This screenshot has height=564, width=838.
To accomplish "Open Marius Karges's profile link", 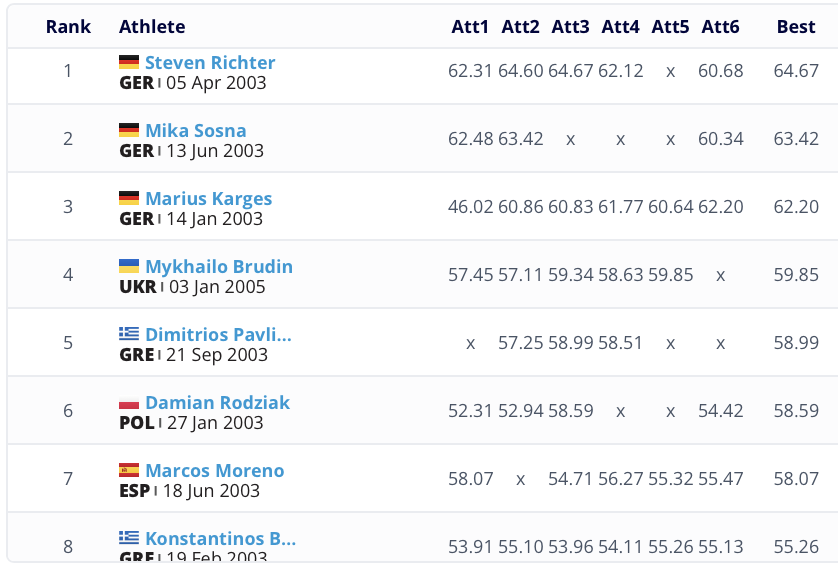I will point(209,198).
